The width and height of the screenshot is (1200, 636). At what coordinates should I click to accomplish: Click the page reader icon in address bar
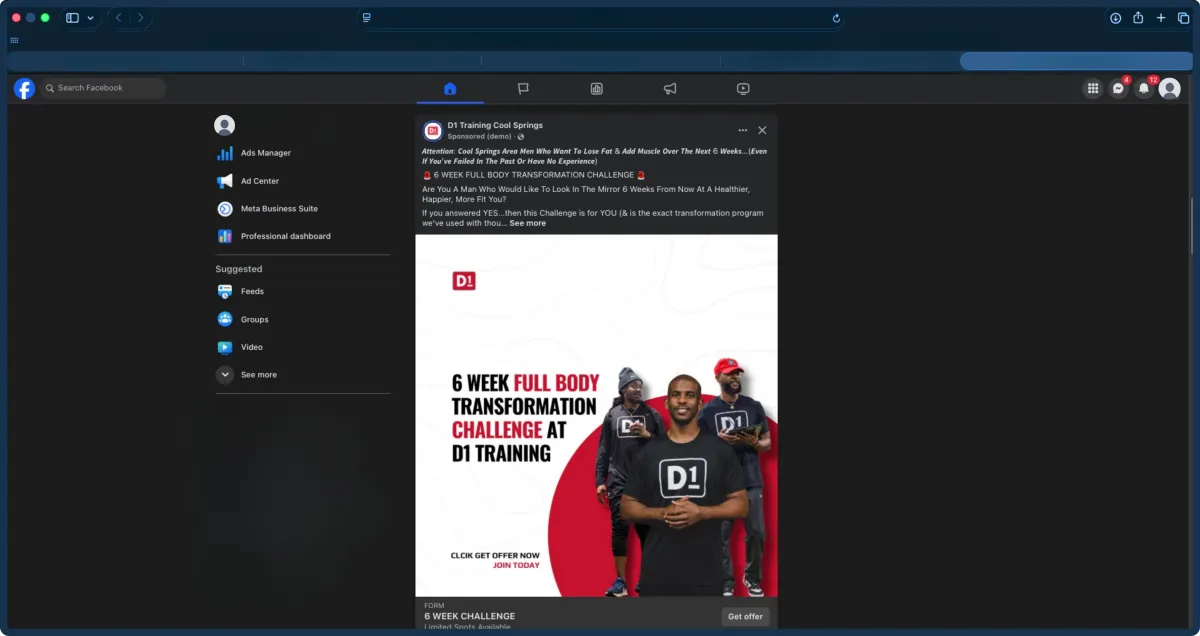click(x=367, y=18)
